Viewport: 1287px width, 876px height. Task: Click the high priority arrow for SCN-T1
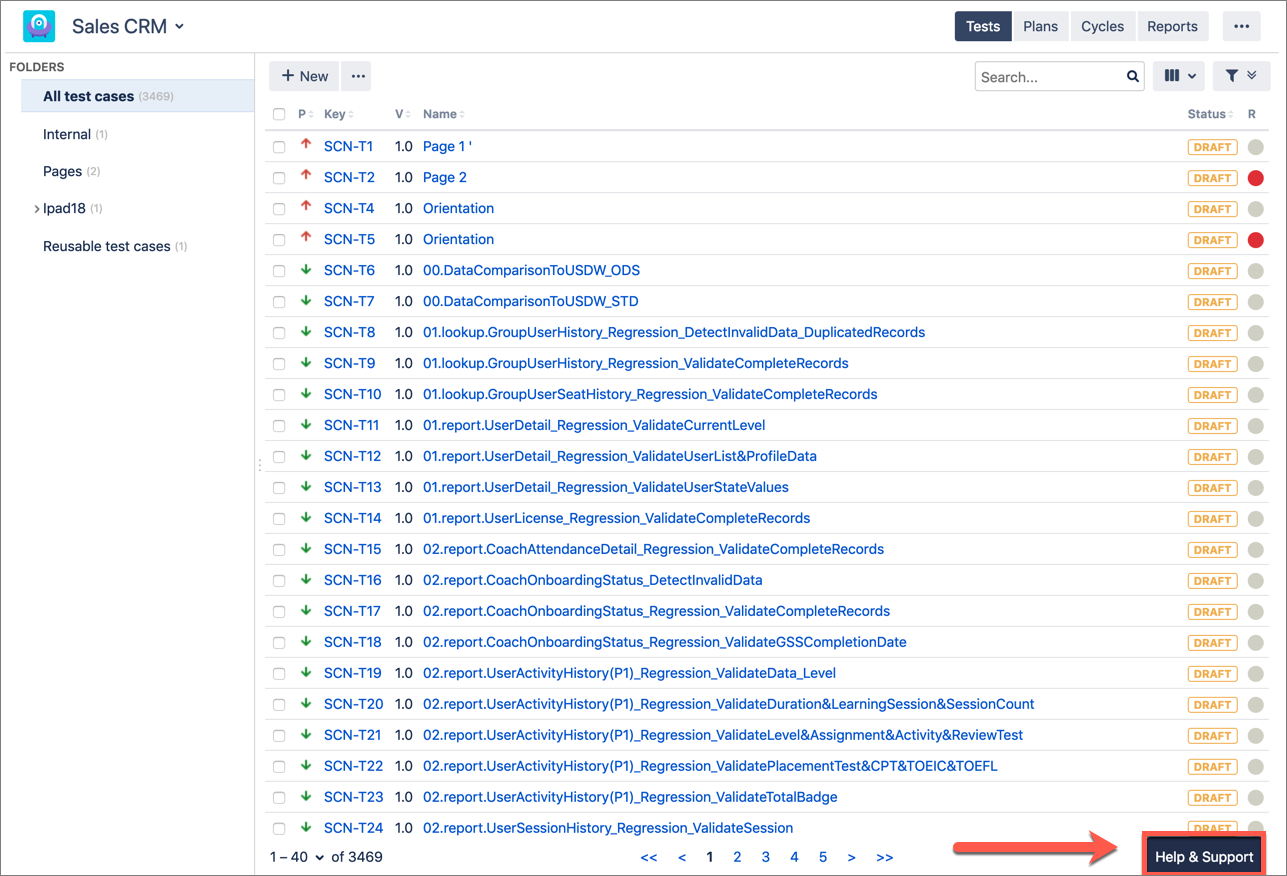[306, 146]
